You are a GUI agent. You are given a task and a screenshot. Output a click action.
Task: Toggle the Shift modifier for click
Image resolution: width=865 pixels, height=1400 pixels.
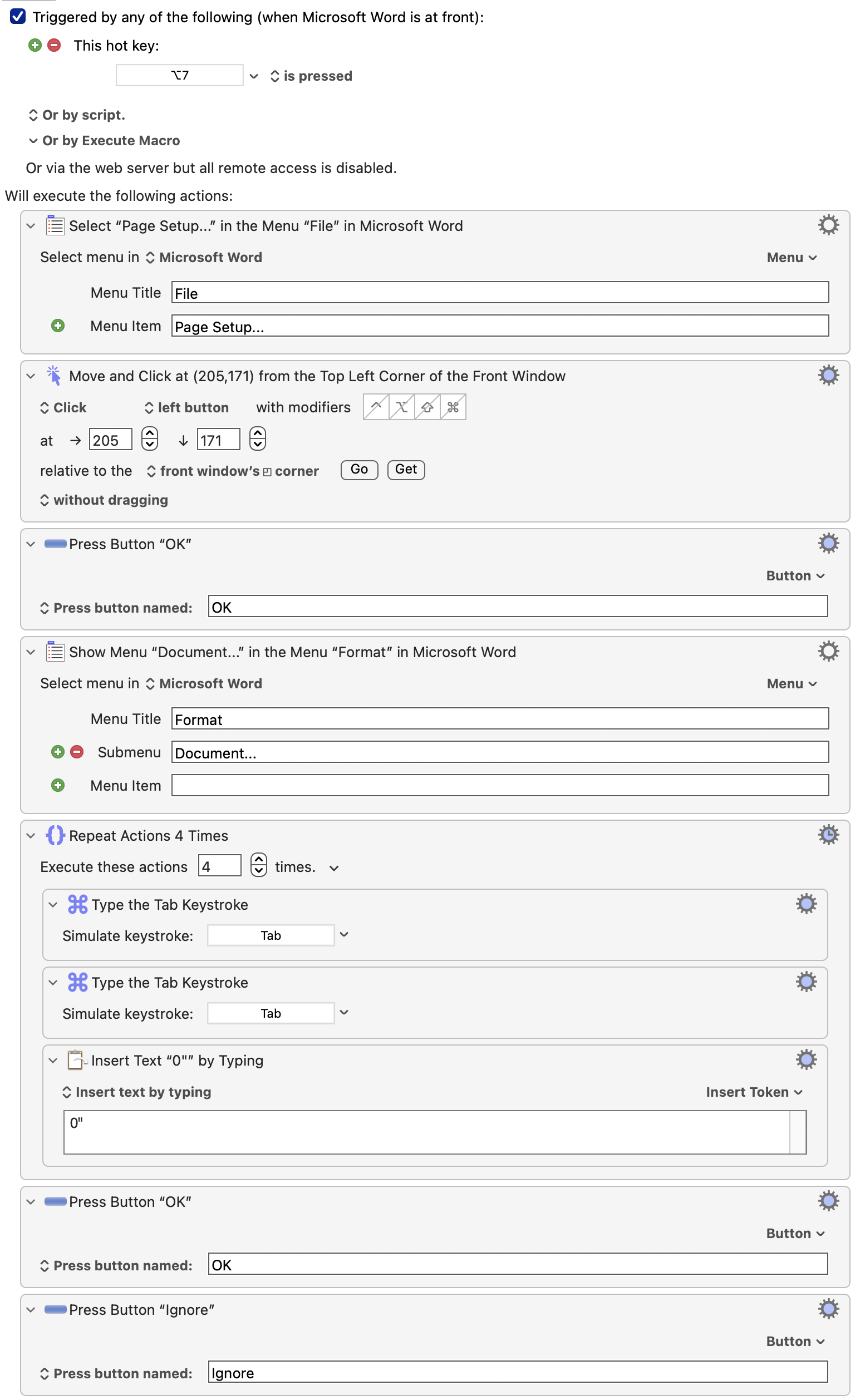pos(427,407)
